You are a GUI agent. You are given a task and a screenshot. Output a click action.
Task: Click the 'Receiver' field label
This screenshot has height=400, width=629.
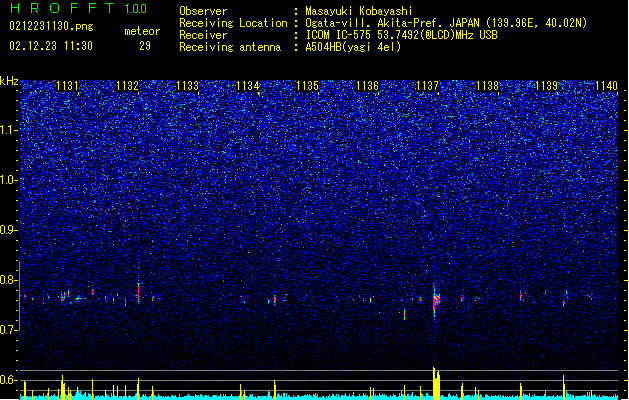coord(203,35)
